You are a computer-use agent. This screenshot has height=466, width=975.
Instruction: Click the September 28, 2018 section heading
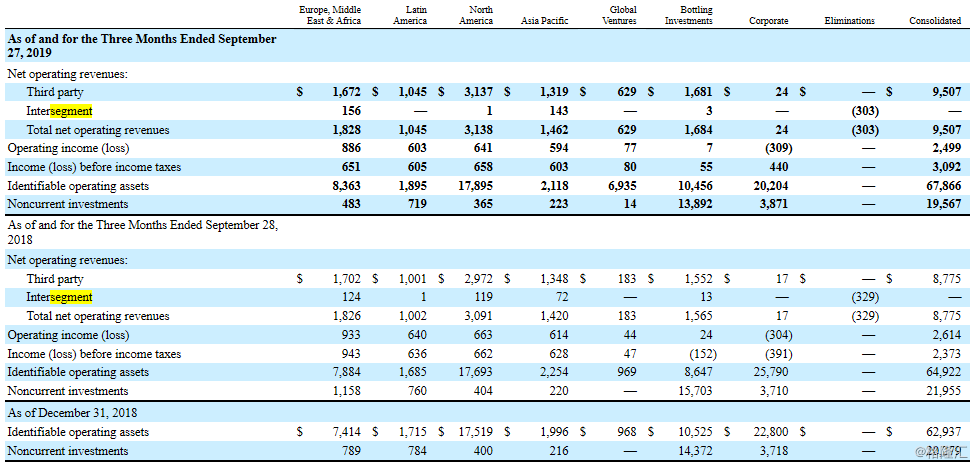(x=142, y=232)
